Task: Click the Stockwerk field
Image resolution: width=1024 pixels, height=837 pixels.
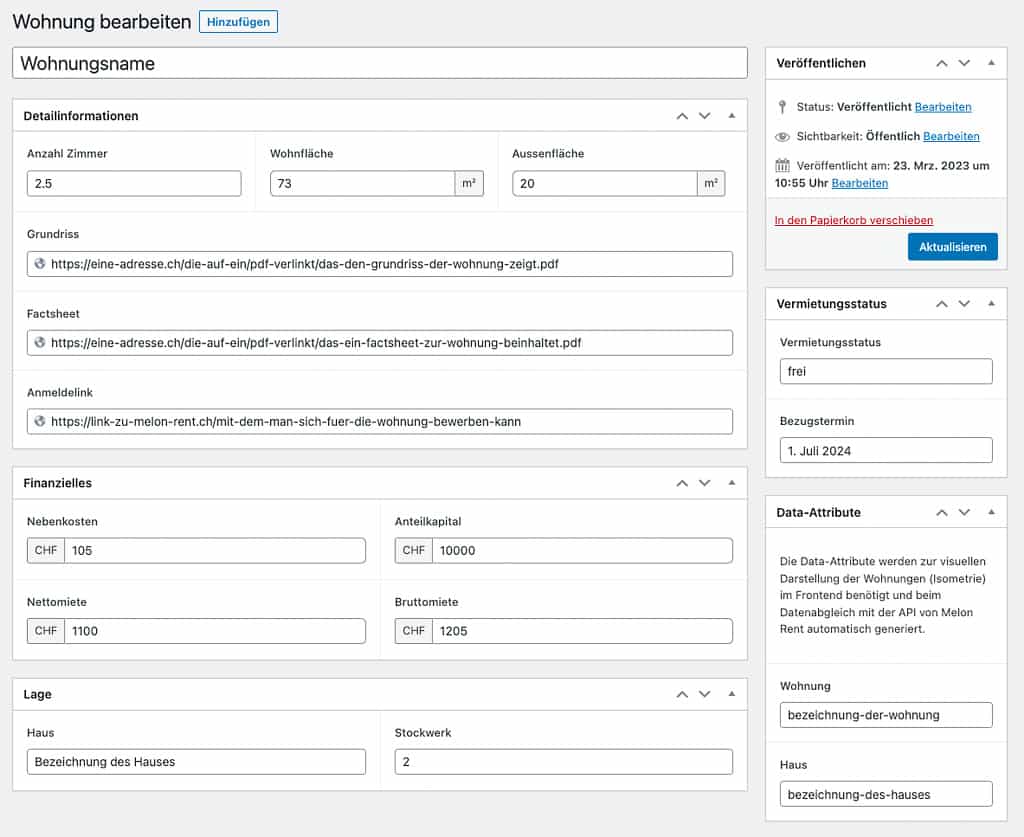Action: coord(564,762)
